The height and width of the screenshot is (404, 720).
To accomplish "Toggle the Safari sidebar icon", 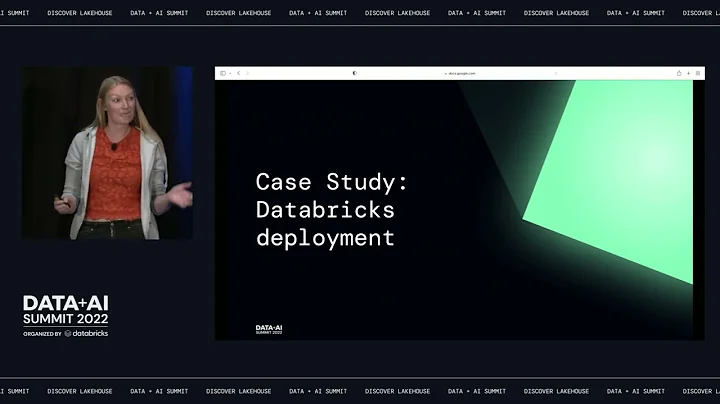I will tap(223, 73).
